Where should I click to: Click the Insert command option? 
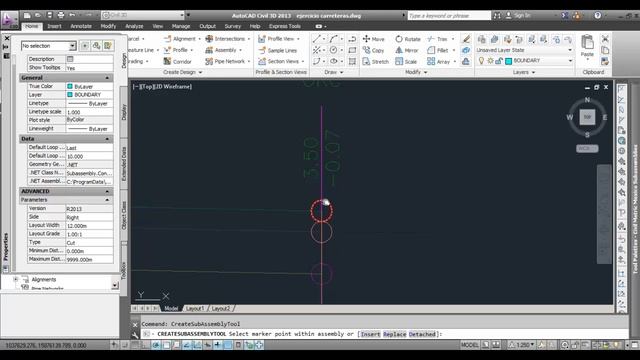[x=371, y=334]
